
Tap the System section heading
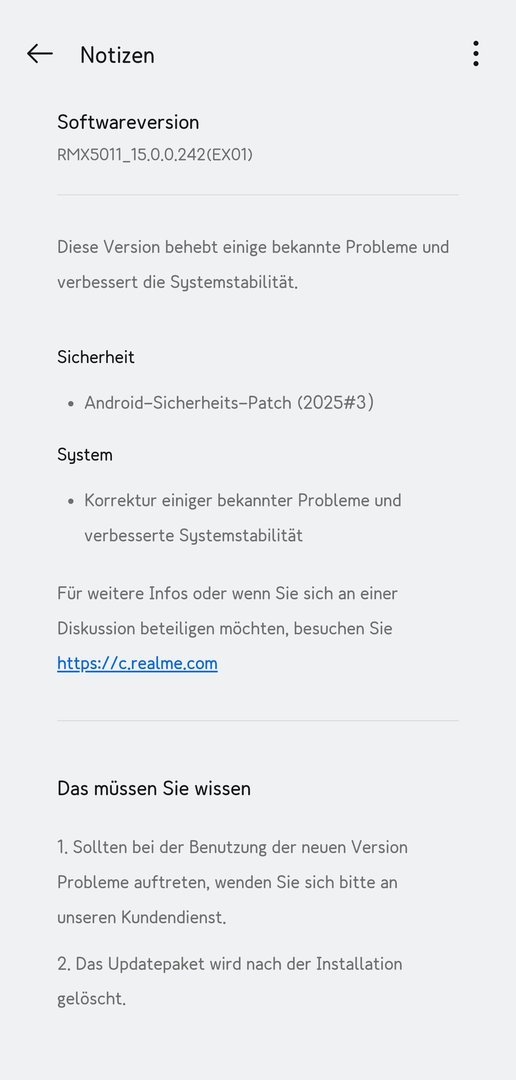point(85,455)
